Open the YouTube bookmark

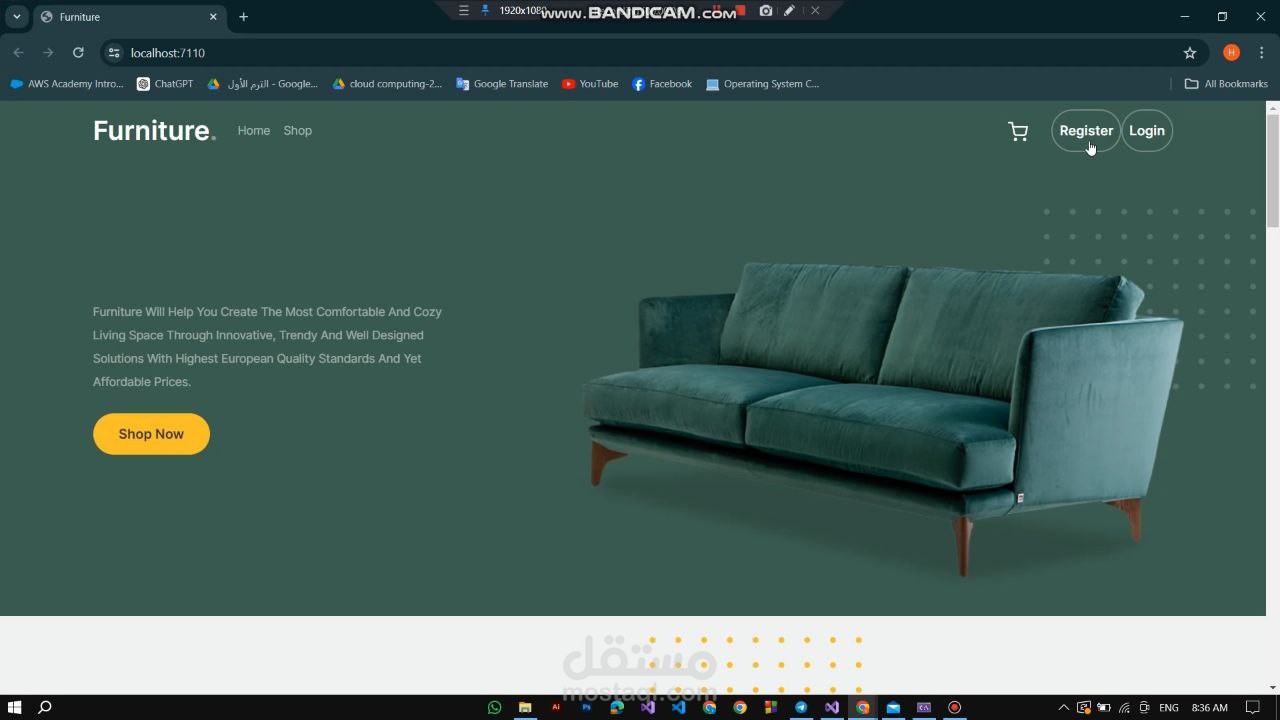click(590, 84)
